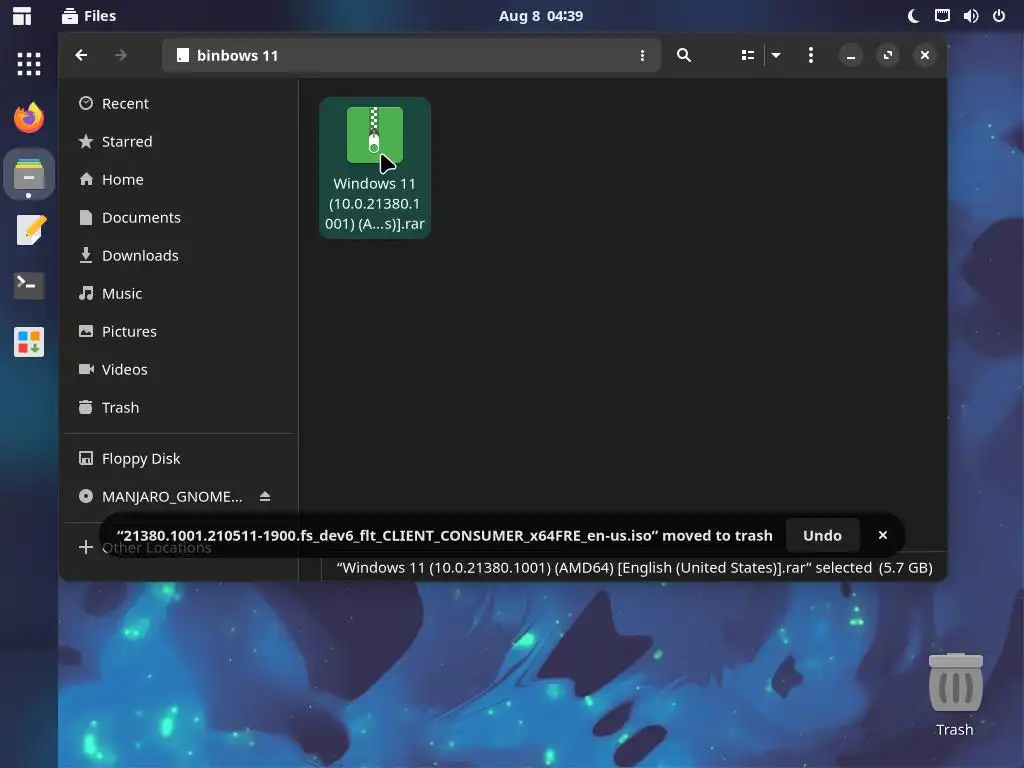Go to Home folder in sidebar
Viewport: 1024px width, 768px height.
178,180
